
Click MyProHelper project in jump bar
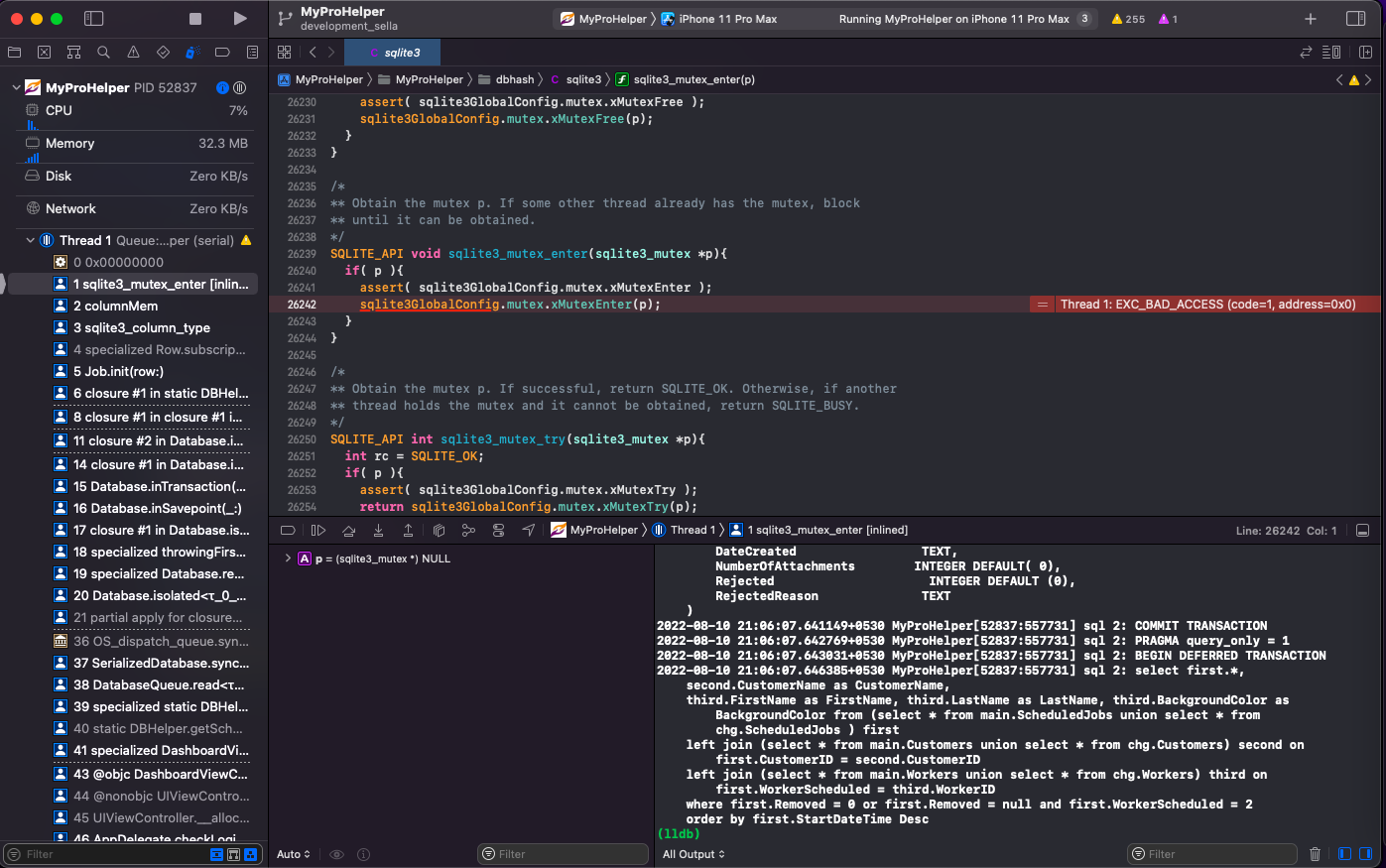coord(320,79)
